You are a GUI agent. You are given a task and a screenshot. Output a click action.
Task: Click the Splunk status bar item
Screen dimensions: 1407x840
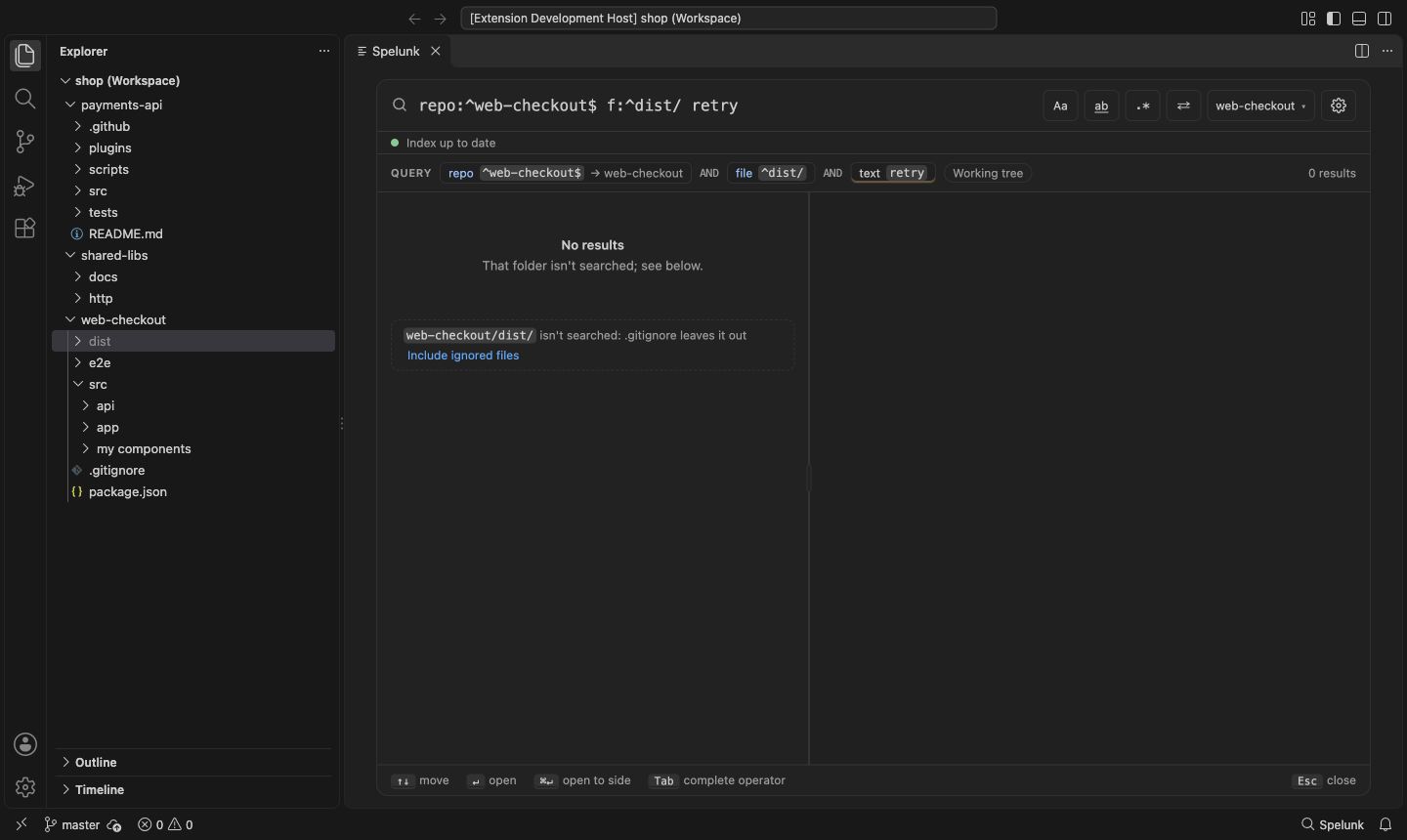[x=1333, y=824]
